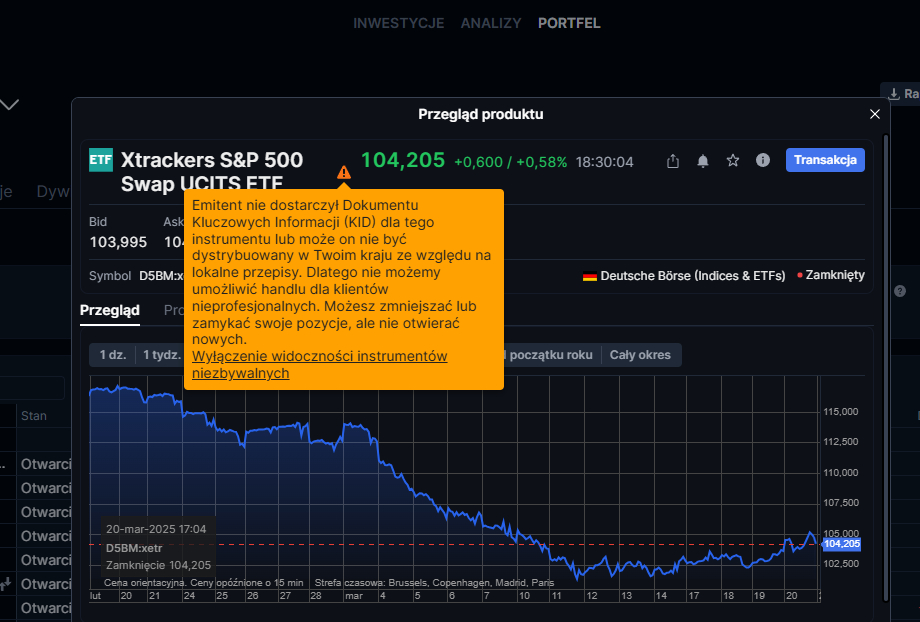Navigate to INWESTYCJE in top menu
Viewport: 920px width, 622px height.
(398, 23)
